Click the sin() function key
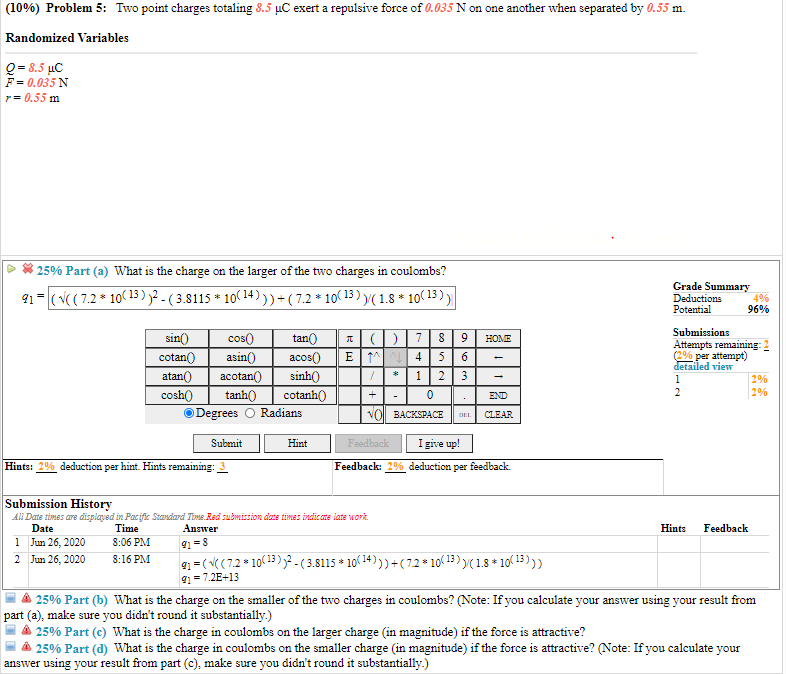786x674 pixels. tap(177, 338)
